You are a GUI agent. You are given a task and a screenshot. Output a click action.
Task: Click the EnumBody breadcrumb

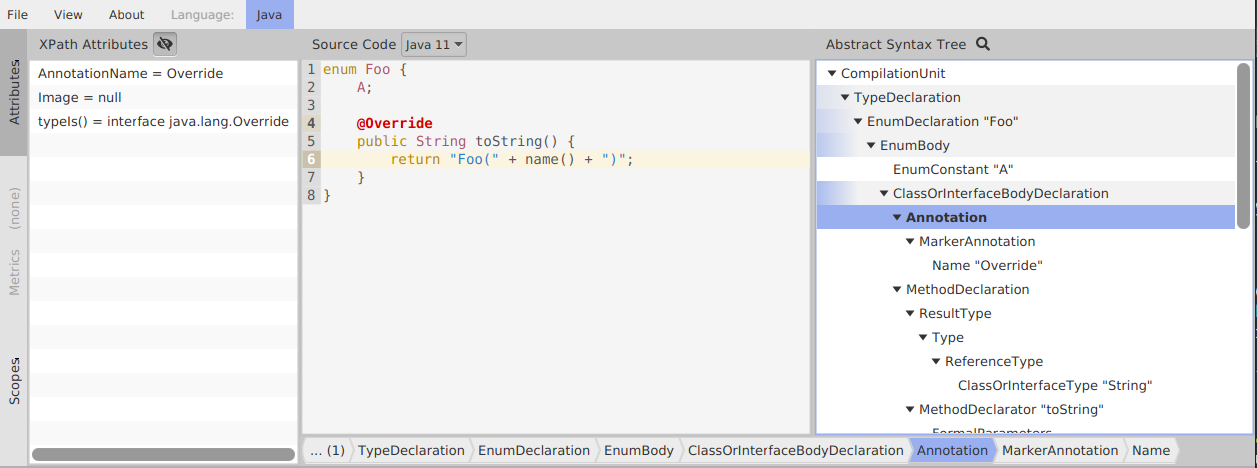tap(639, 451)
